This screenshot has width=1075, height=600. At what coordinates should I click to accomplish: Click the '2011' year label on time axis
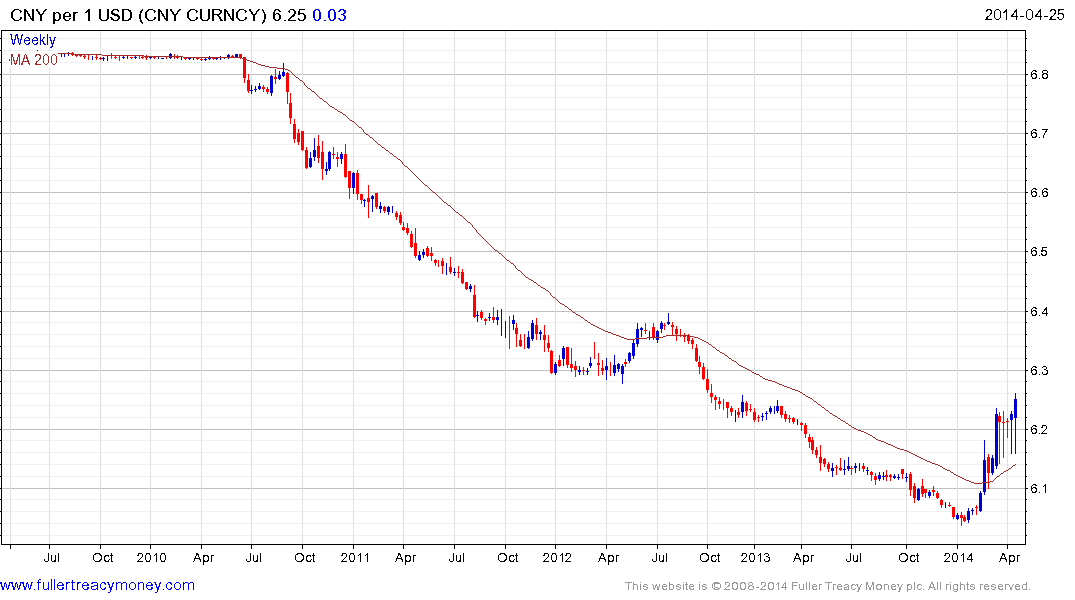coord(354,557)
